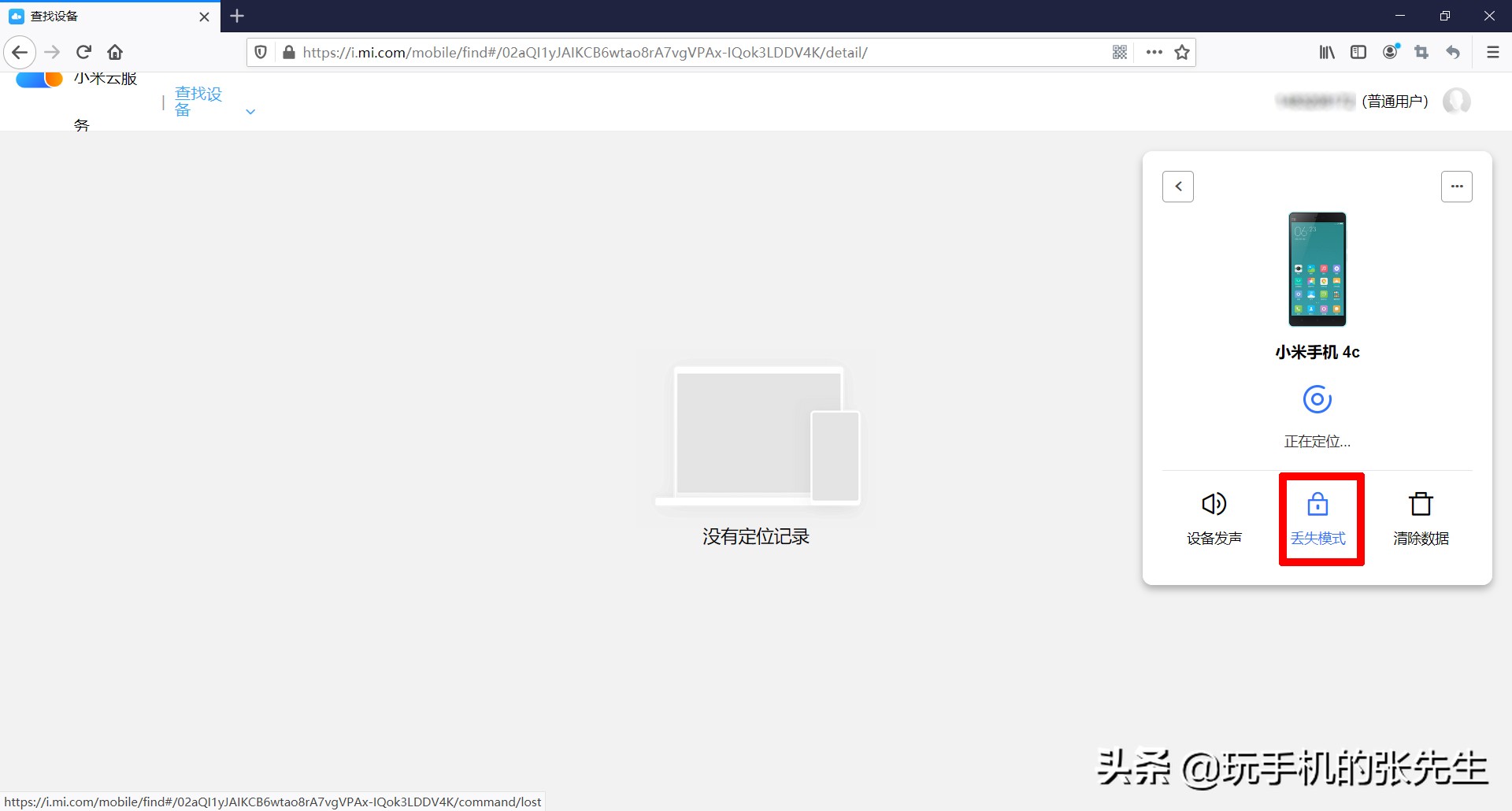The width and height of the screenshot is (1512, 811).
Task: Click the screenshot crop tool icon
Action: click(x=1421, y=53)
